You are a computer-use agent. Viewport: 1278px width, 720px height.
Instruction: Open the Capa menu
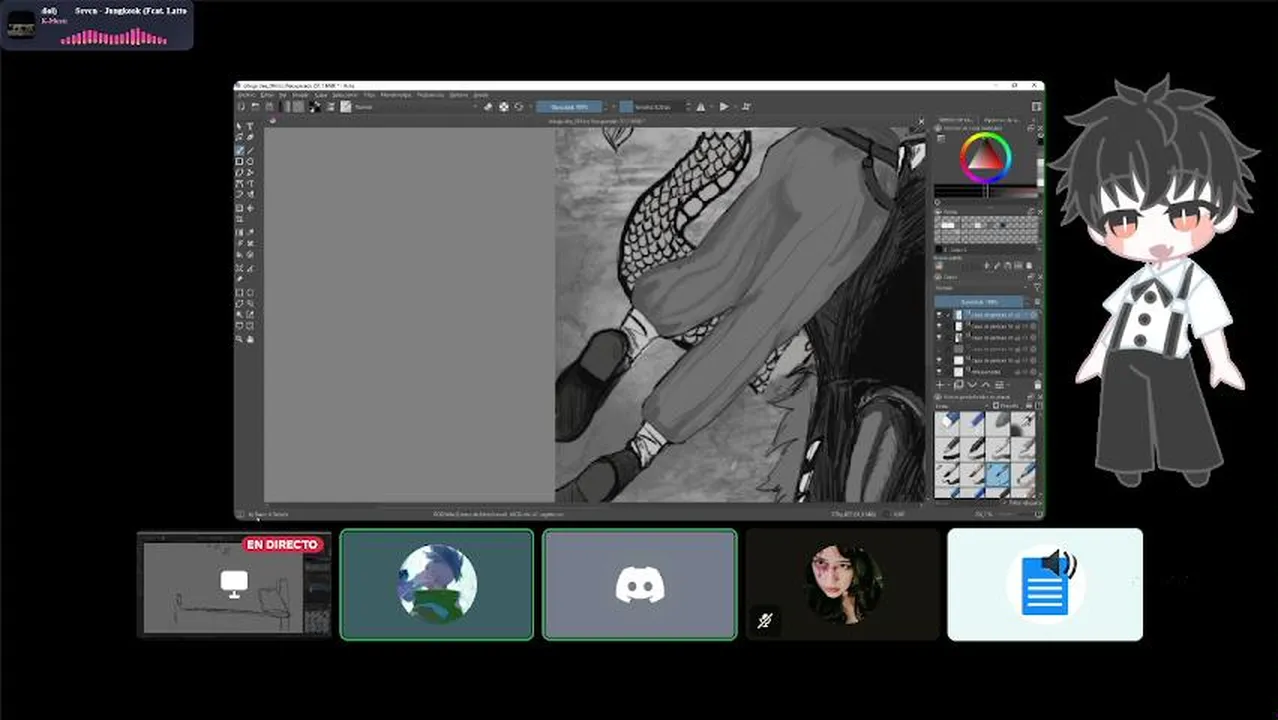click(320, 95)
